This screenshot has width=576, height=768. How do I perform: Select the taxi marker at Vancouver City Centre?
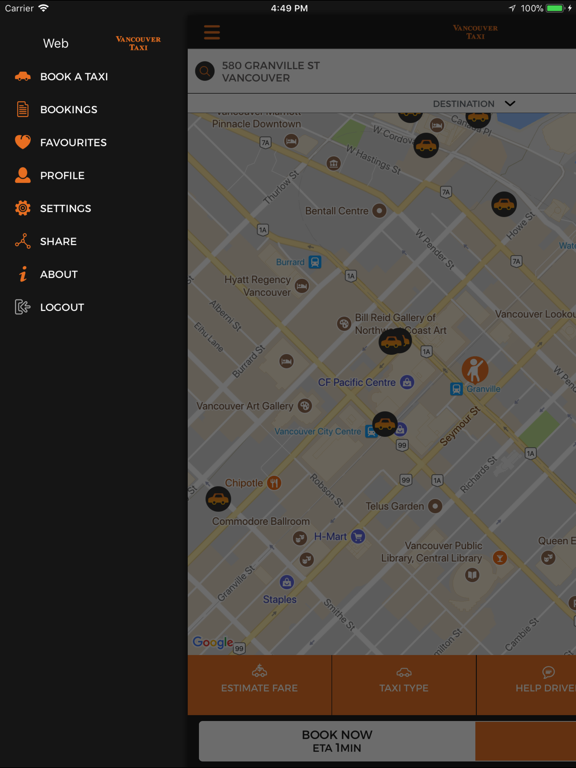pos(385,424)
